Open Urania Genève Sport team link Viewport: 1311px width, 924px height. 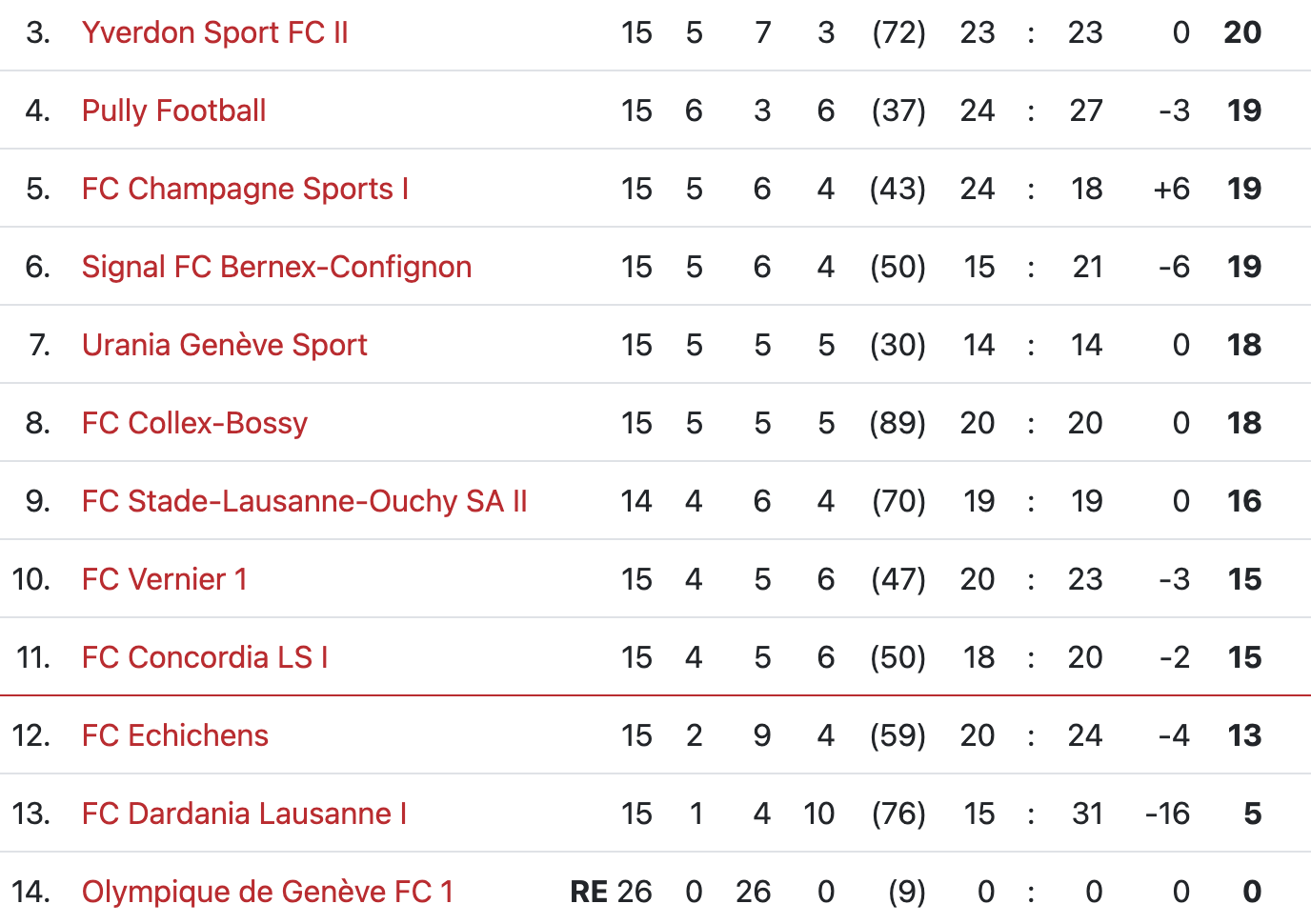tap(224, 346)
